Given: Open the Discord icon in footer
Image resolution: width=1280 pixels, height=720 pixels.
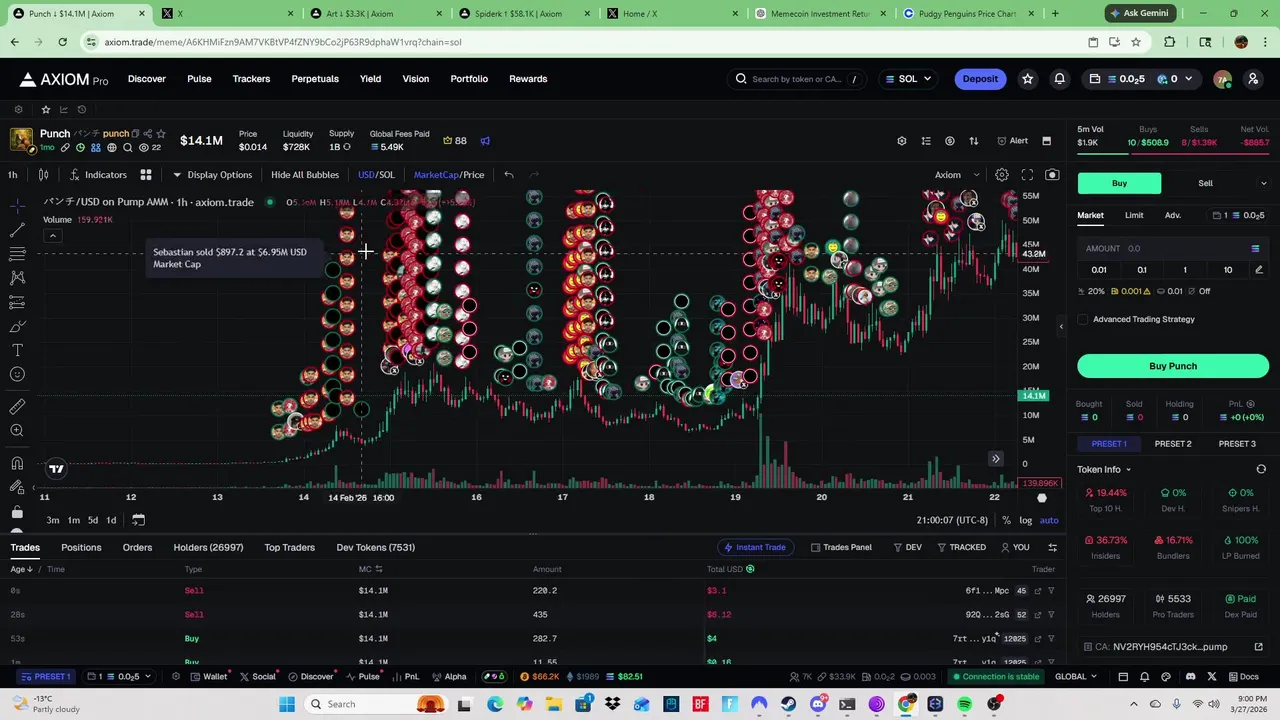Looking at the screenshot, I should pyautogui.click(x=1190, y=677).
